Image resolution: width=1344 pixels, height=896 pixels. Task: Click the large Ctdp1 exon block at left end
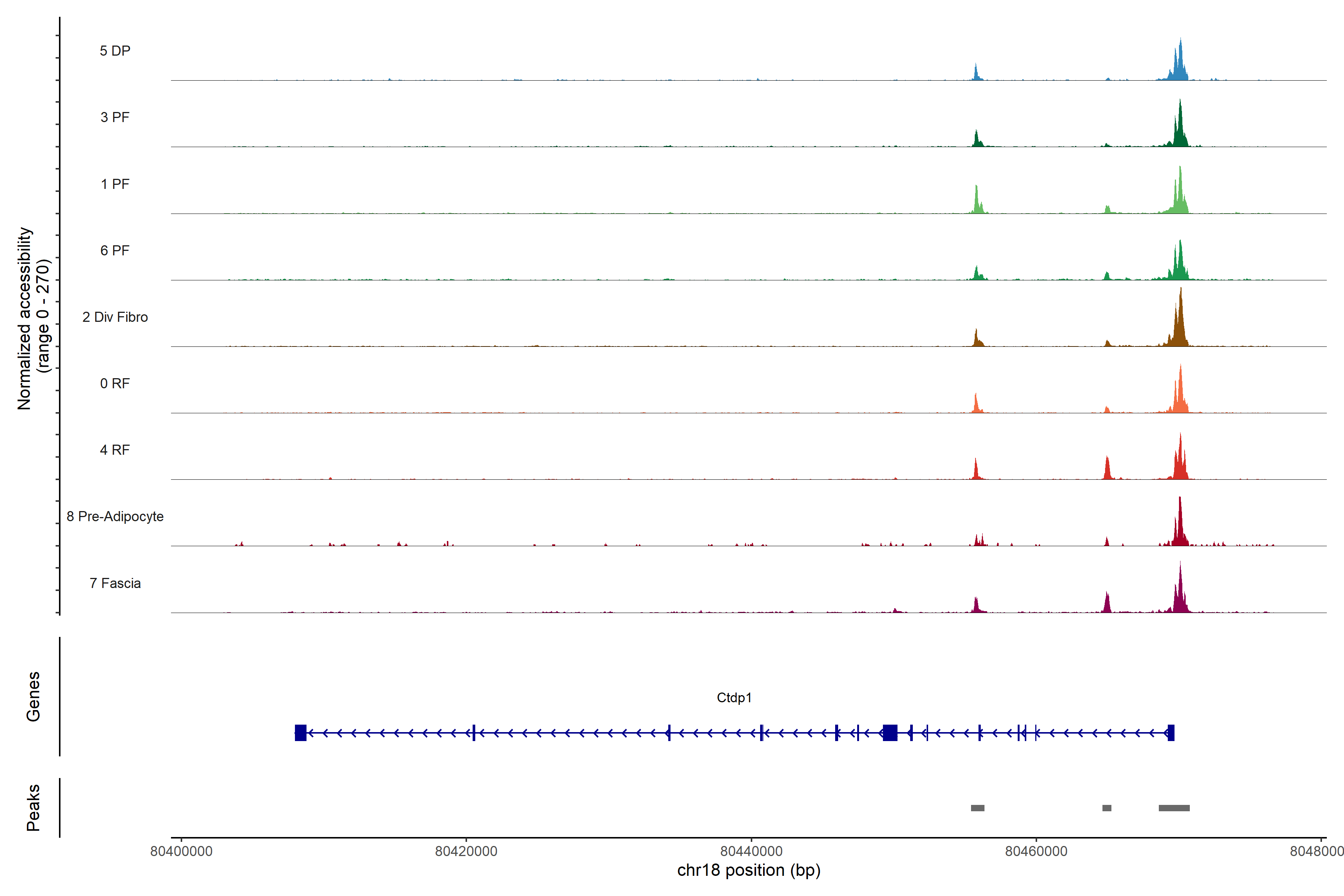click(x=301, y=732)
